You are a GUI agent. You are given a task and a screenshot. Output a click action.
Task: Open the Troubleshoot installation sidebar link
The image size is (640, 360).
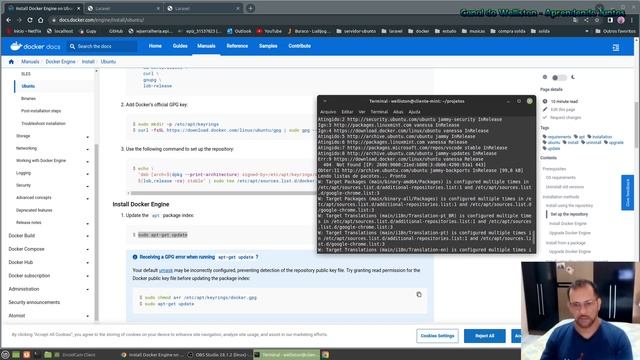click(x=43, y=123)
